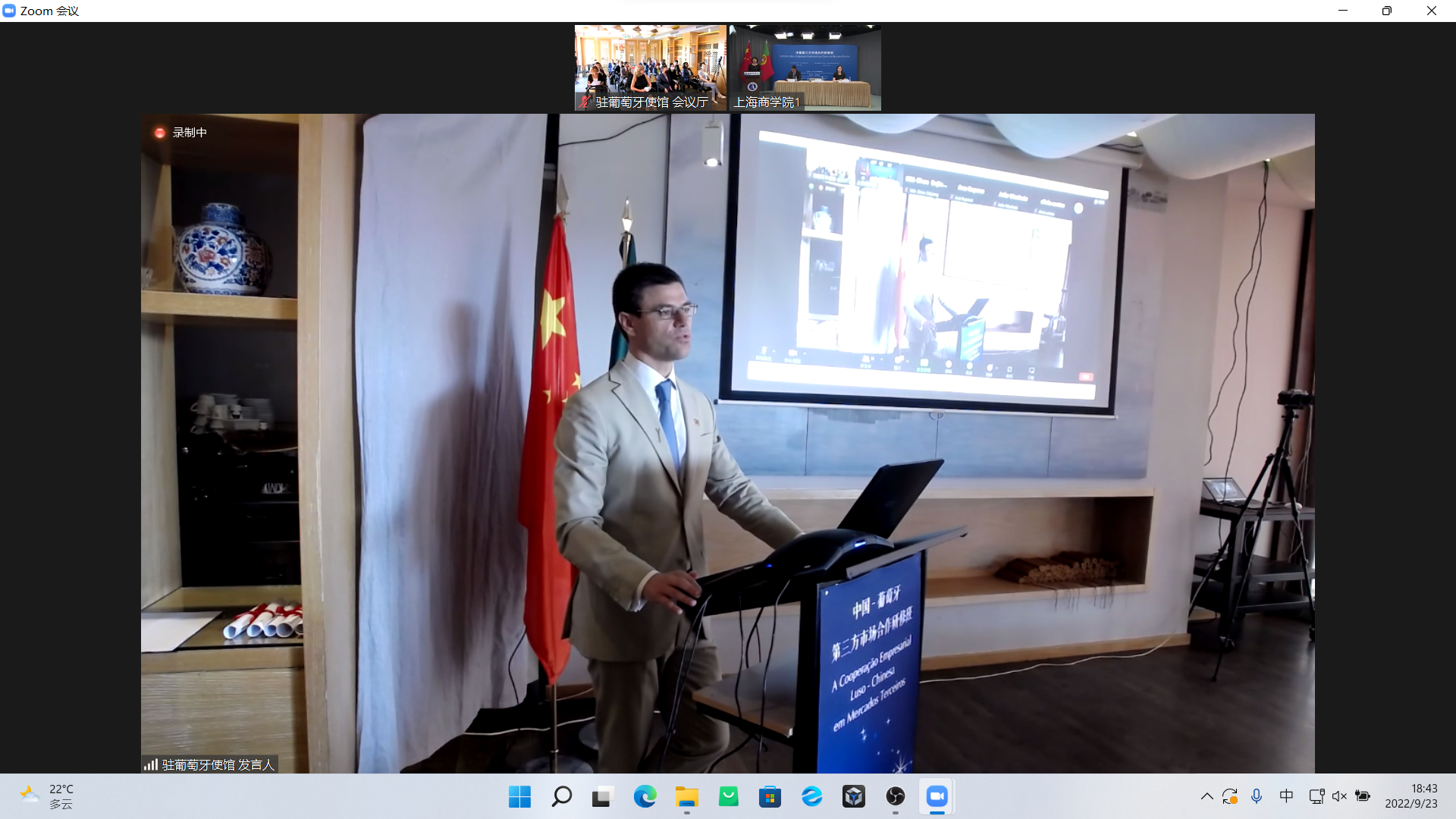
Task: Switch the Chinese input method indicator
Action: click(1286, 796)
